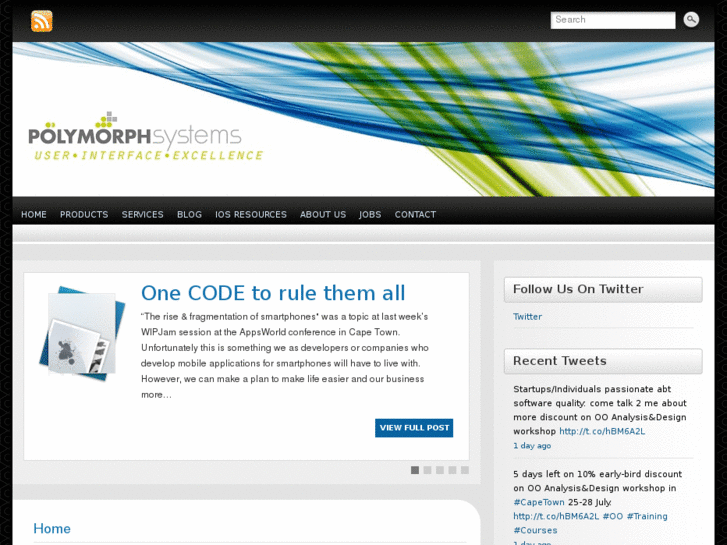Click the Polymorph Systems logo
This screenshot has height=545, width=727.
tap(145, 136)
